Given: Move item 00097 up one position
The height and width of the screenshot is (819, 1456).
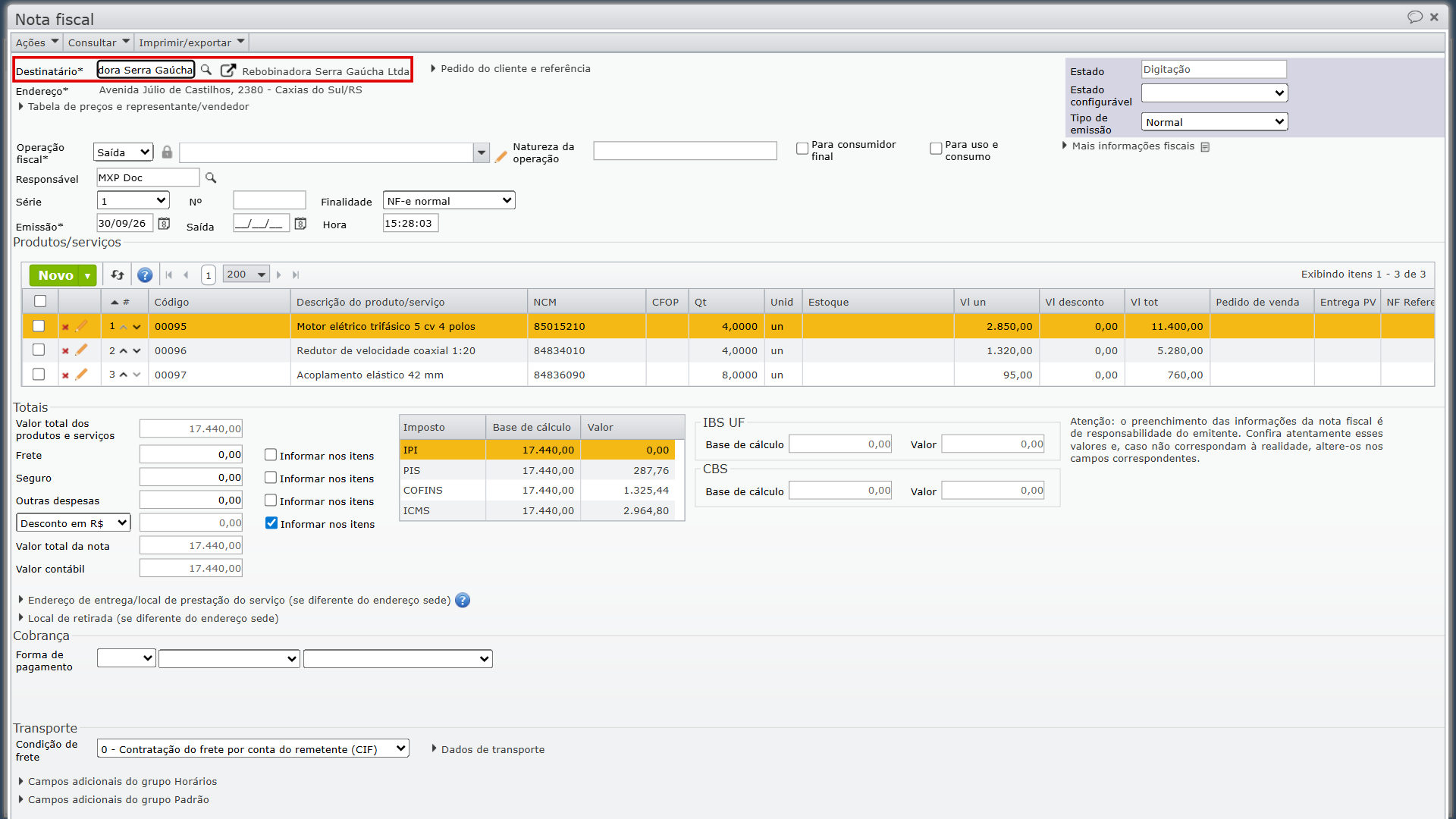Looking at the screenshot, I should (x=124, y=375).
